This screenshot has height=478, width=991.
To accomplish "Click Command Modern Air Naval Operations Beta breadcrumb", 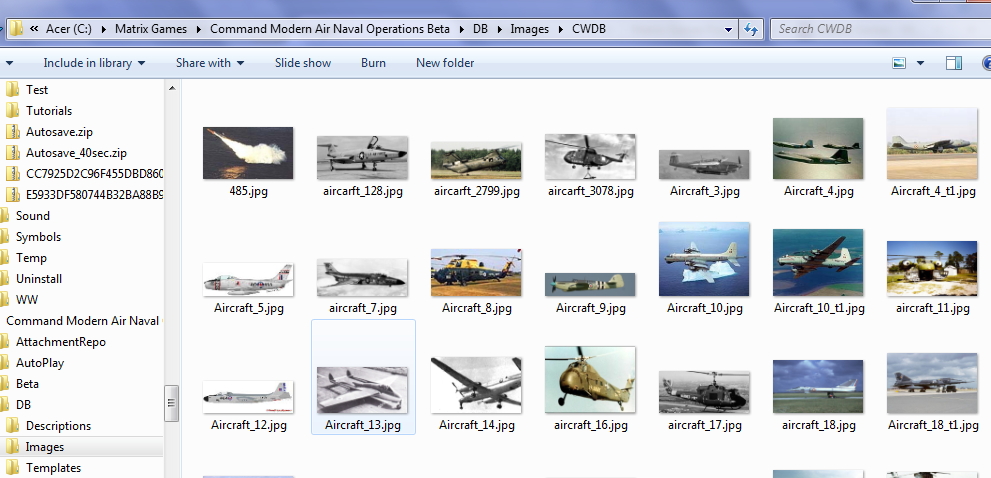I will tap(330, 29).
